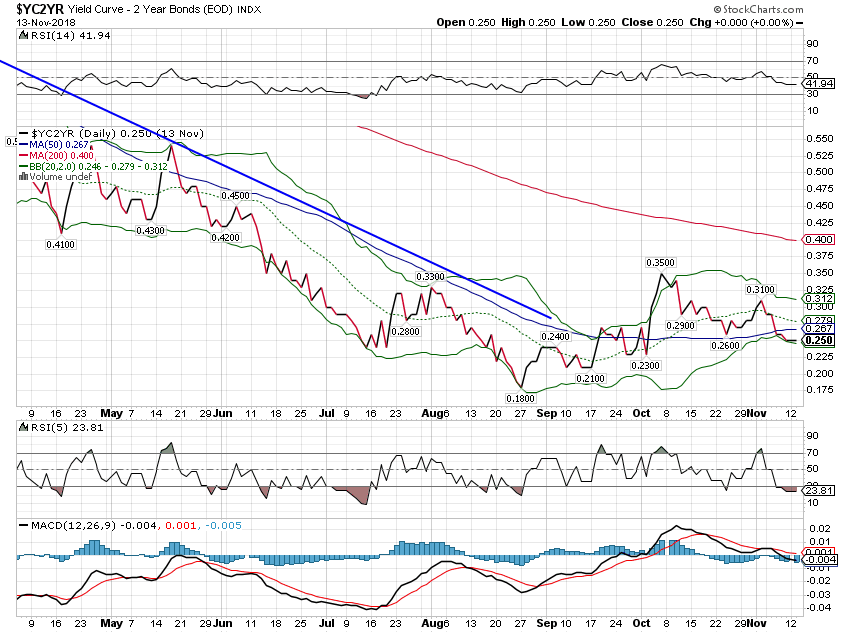The image size is (850, 633).
Task: Select the 0.3500 peak price label
Action: pyautogui.click(x=660, y=263)
